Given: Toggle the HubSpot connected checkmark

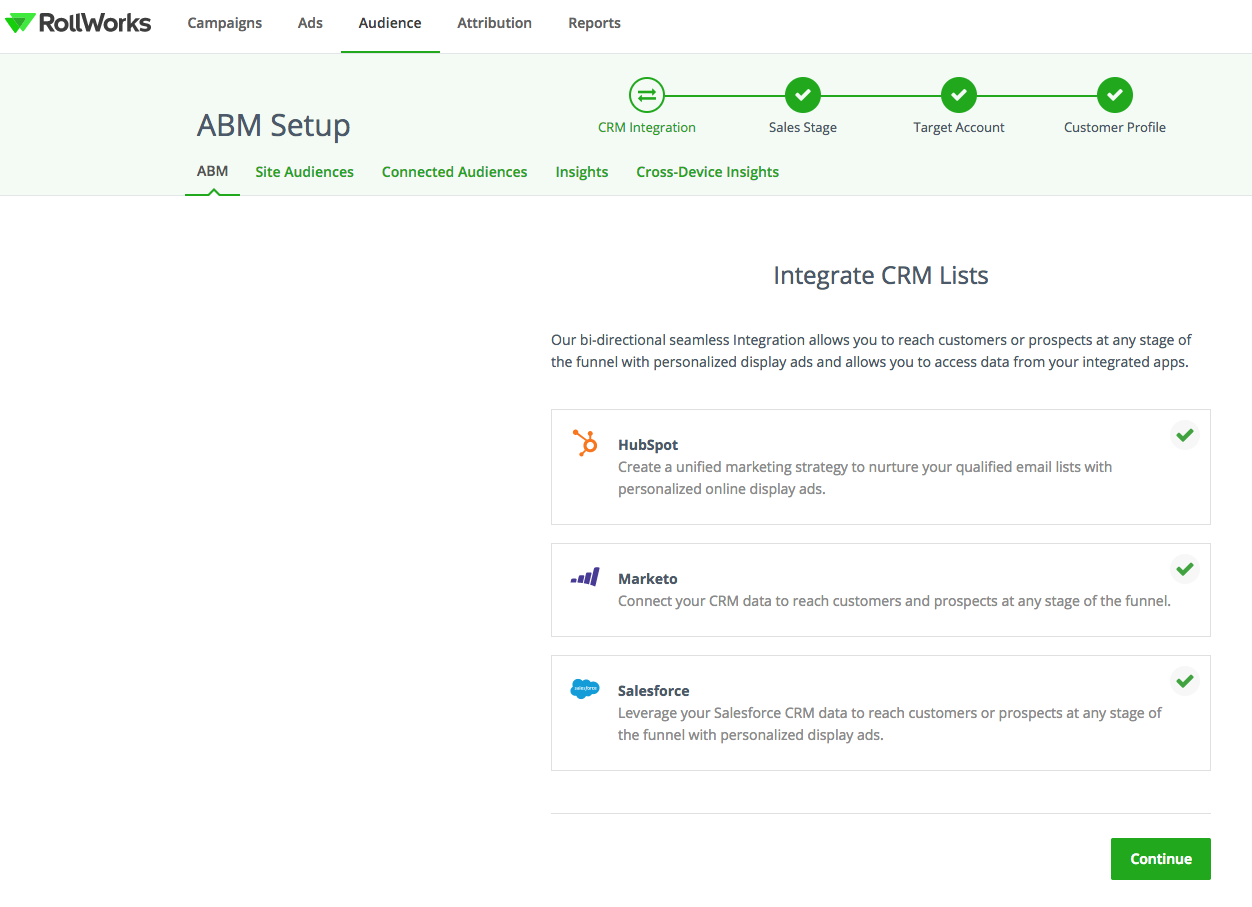Looking at the screenshot, I should tap(1184, 435).
